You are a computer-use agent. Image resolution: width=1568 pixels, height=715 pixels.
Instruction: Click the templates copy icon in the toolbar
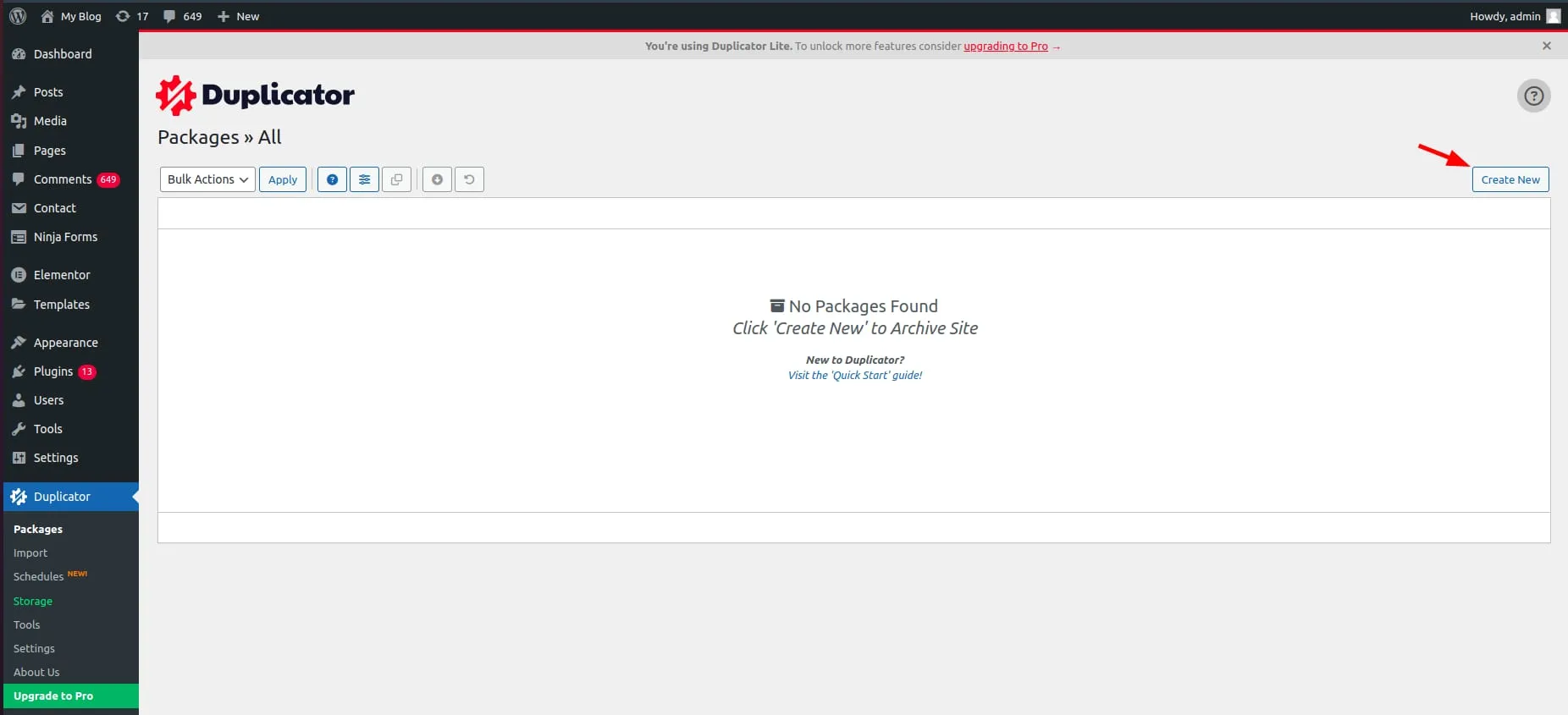396,179
